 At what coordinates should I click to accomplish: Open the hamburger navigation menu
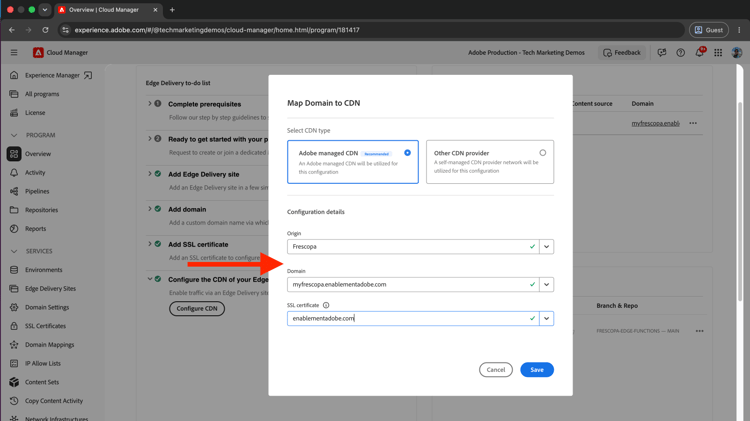click(14, 53)
